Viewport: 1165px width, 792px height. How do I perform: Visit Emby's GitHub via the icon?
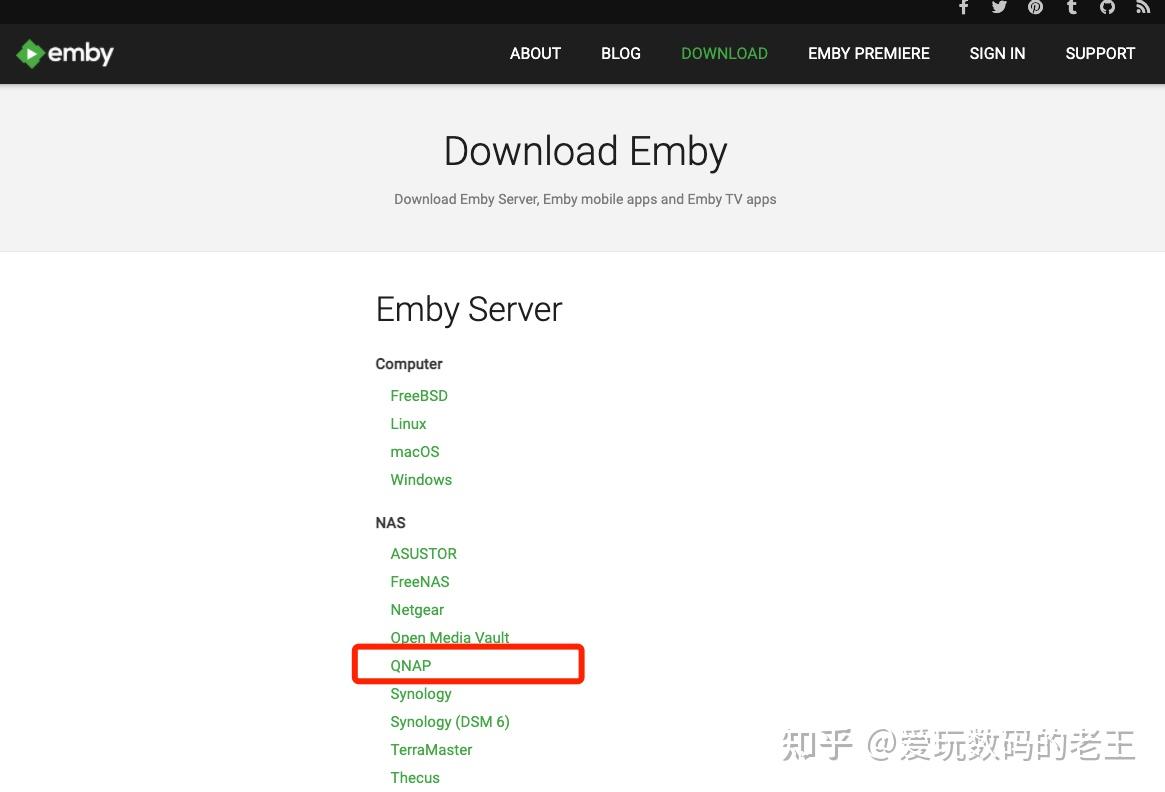click(1107, 8)
